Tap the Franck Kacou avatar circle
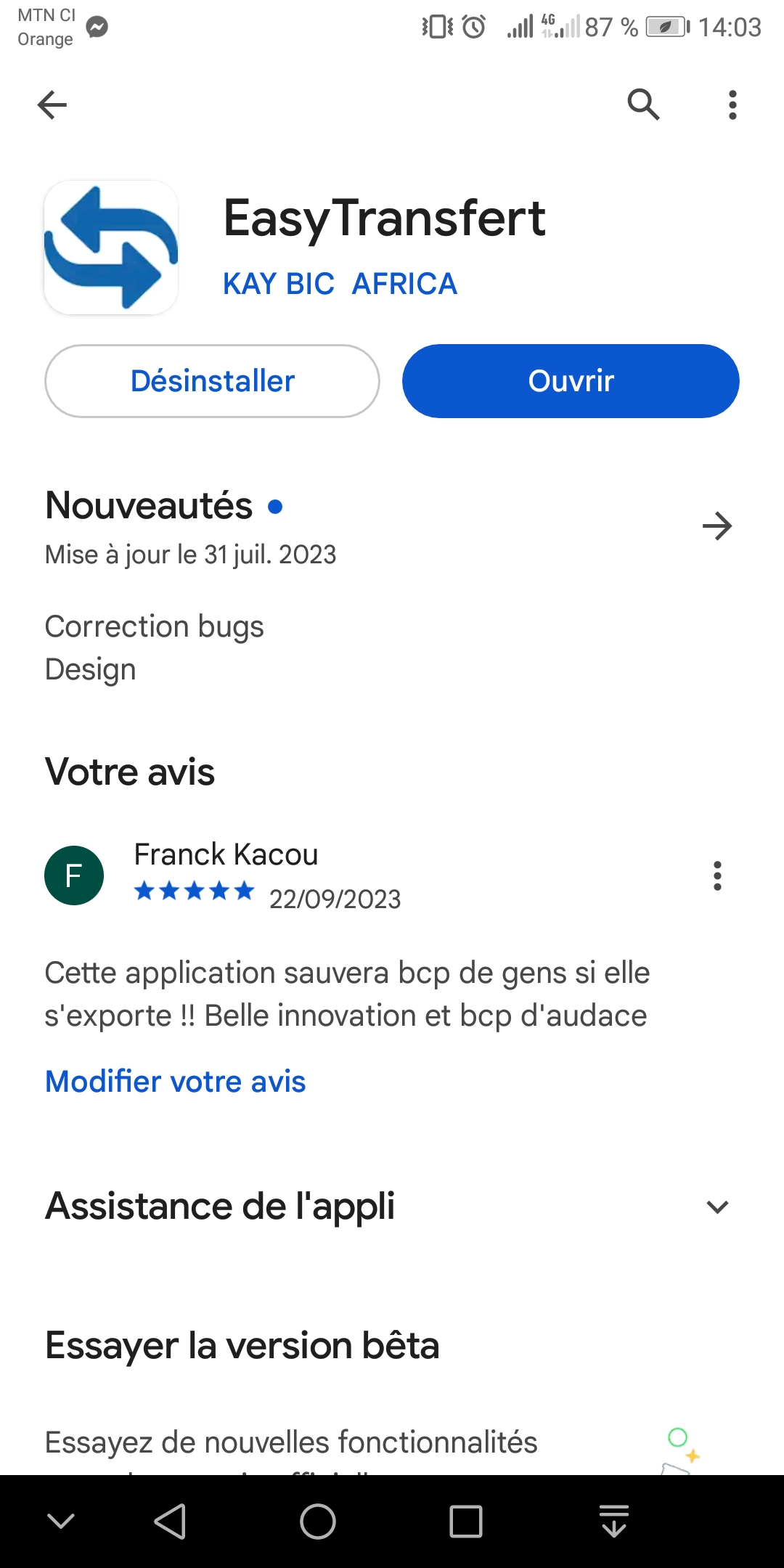784x1568 pixels. click(74, 875)
